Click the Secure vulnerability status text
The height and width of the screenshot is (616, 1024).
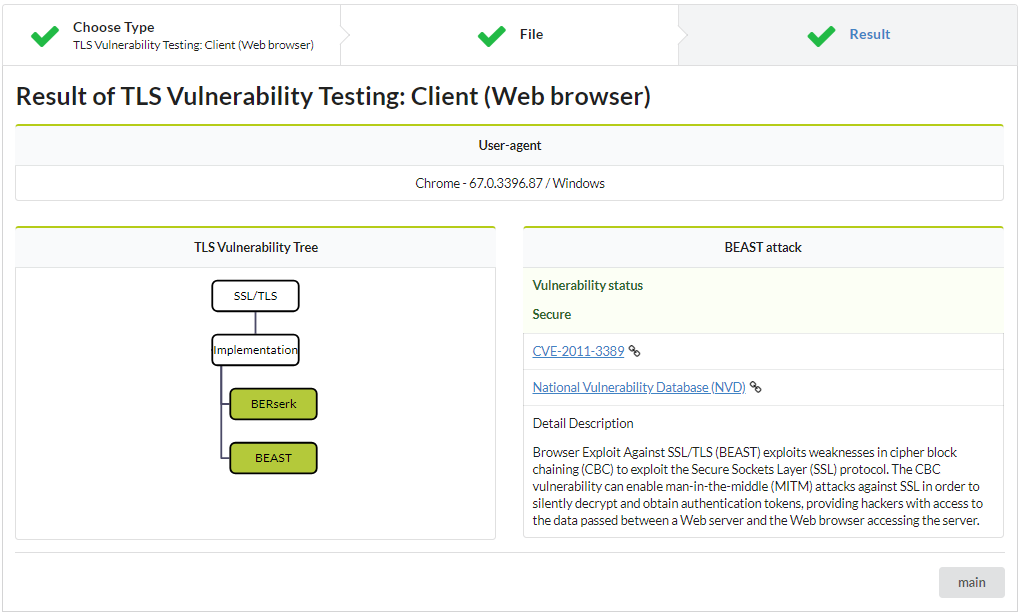pos(552,314)
